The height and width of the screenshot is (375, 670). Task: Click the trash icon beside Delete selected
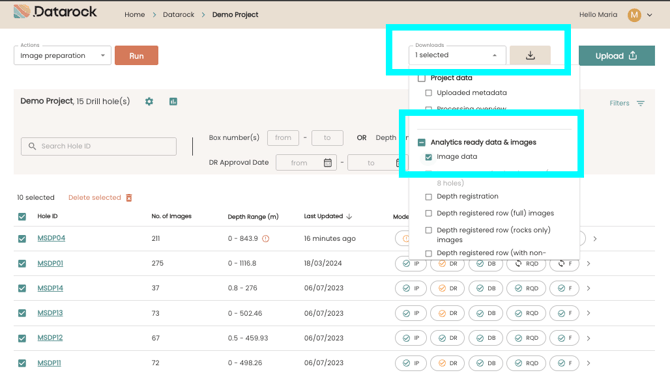[129, 197]
